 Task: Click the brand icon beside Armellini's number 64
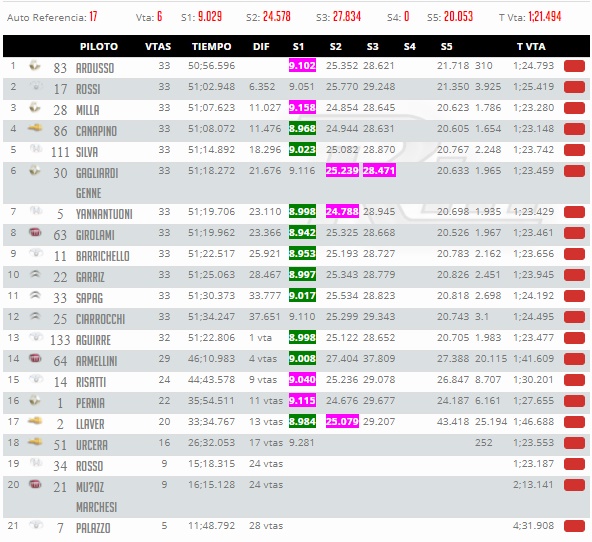coord(35,358)
